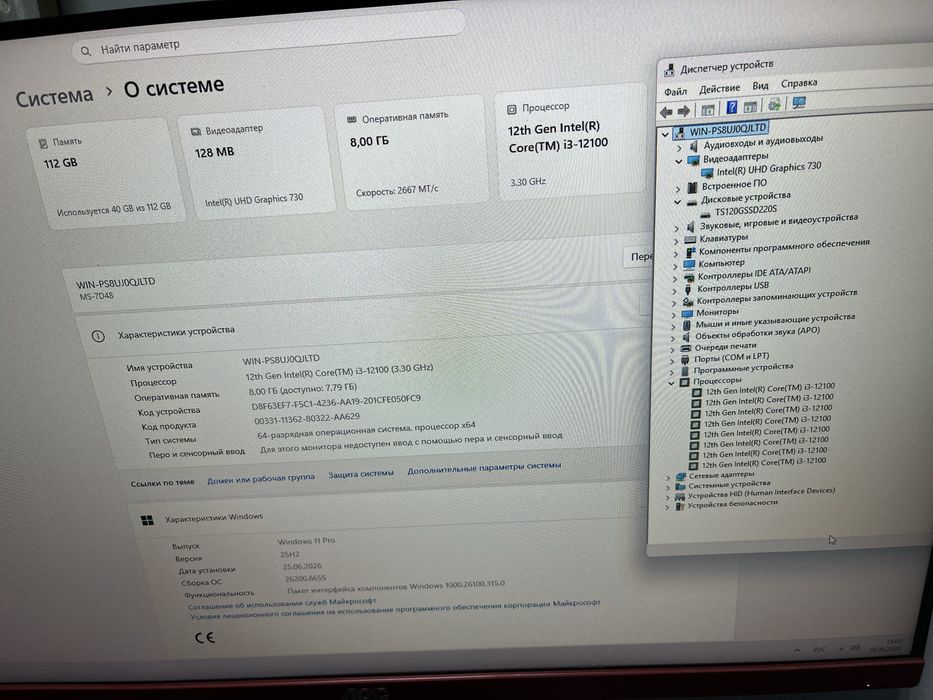Expand Звуковые, игровые и видеоустройства chevron
This screenshot has width=933, height=700.
676,229
